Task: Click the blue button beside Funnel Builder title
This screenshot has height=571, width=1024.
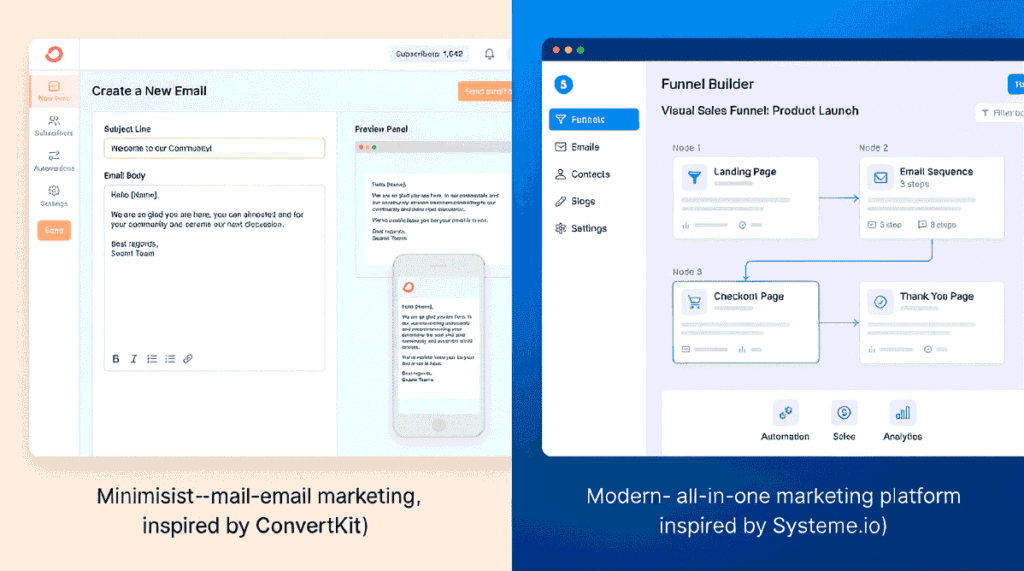Action: pos(1016,84)
